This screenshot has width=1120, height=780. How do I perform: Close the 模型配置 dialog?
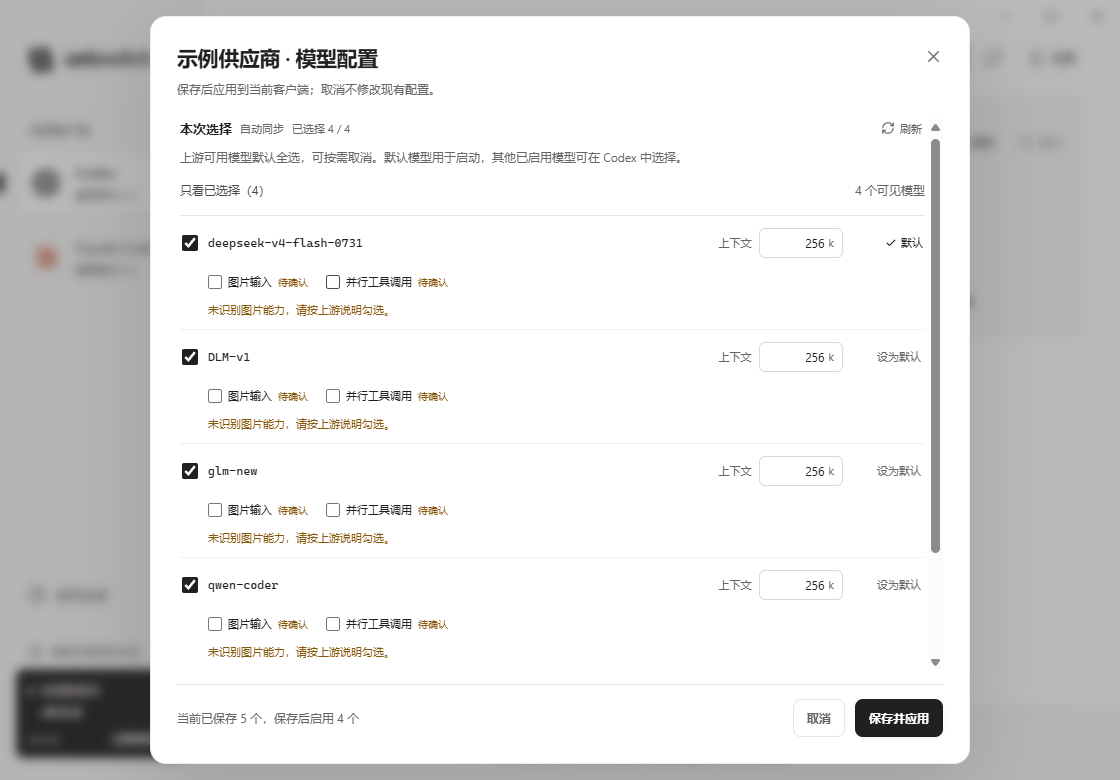tap(933, 56)
